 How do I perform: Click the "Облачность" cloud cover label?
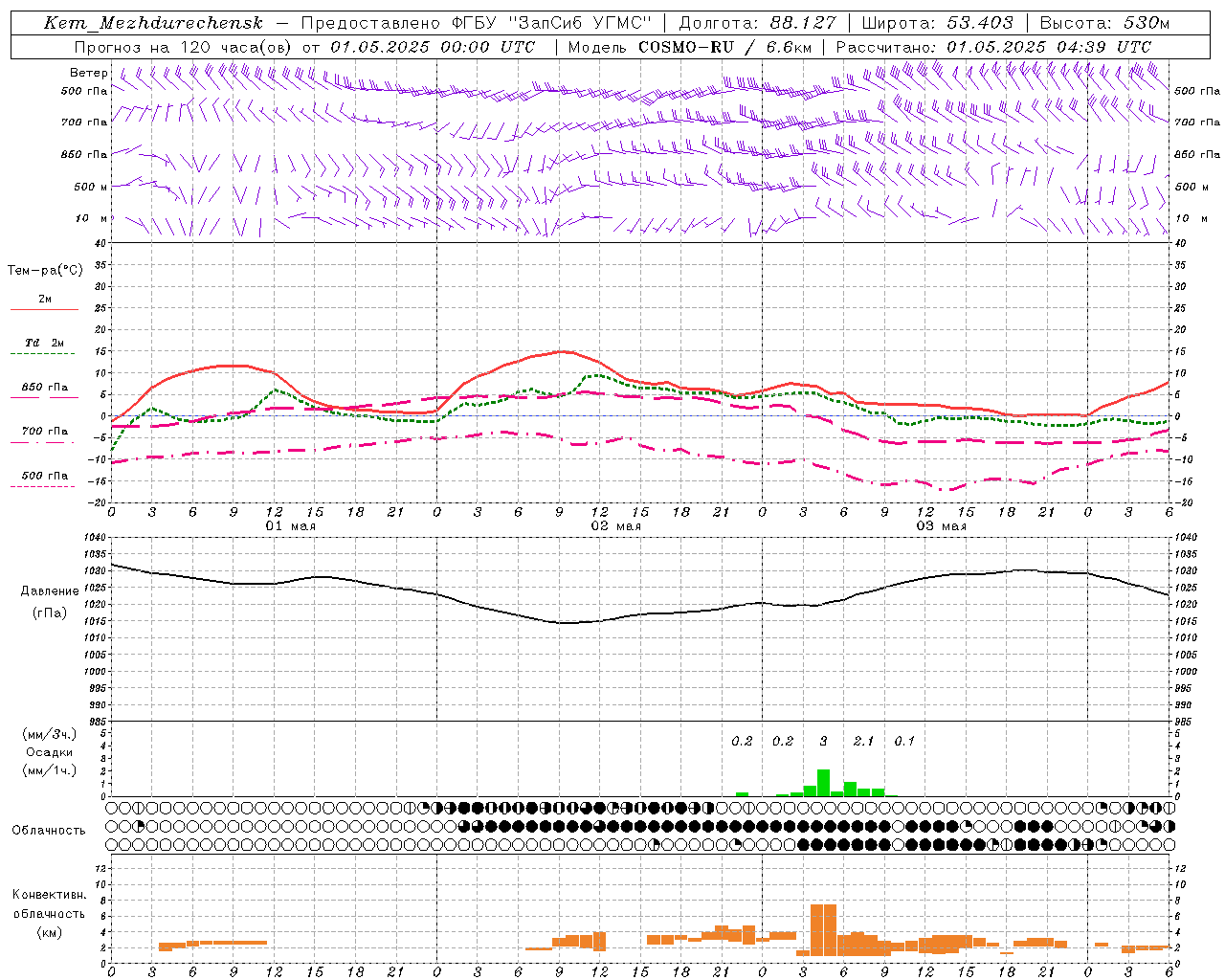click(x=49, y=831)
